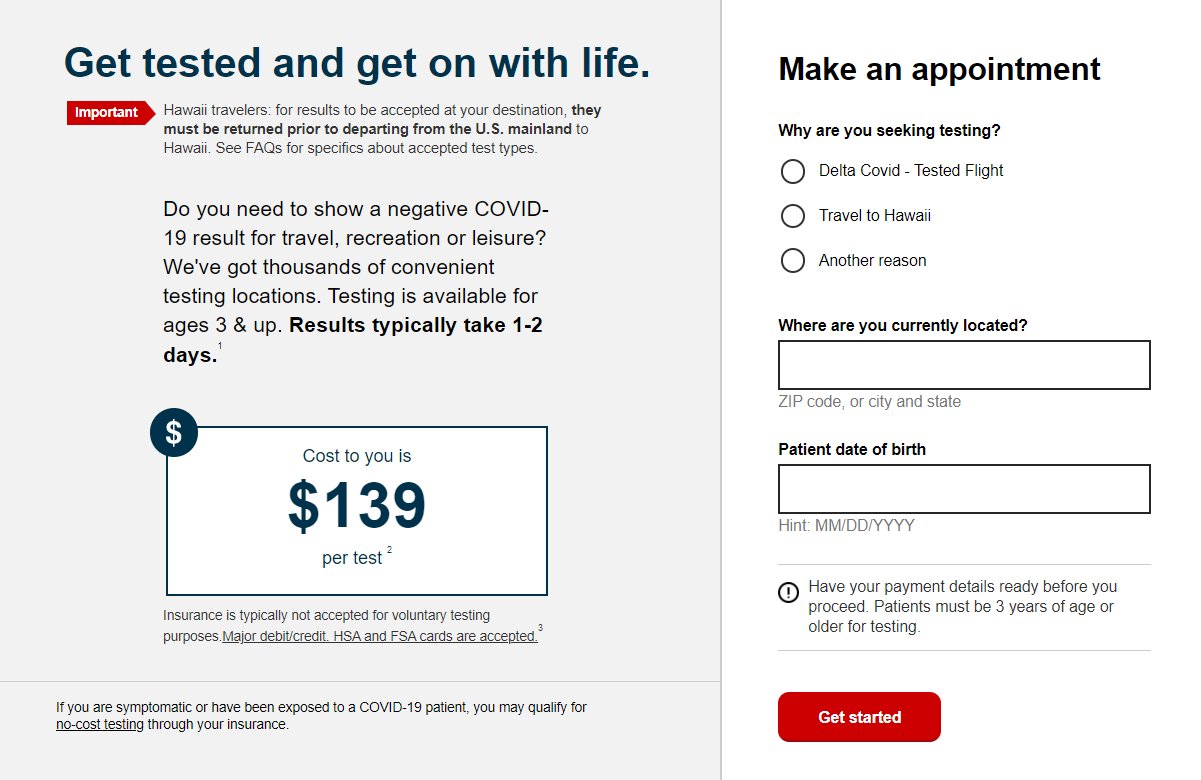
Task: Click footnote 1 after results timeframe text
Action: 219,345
